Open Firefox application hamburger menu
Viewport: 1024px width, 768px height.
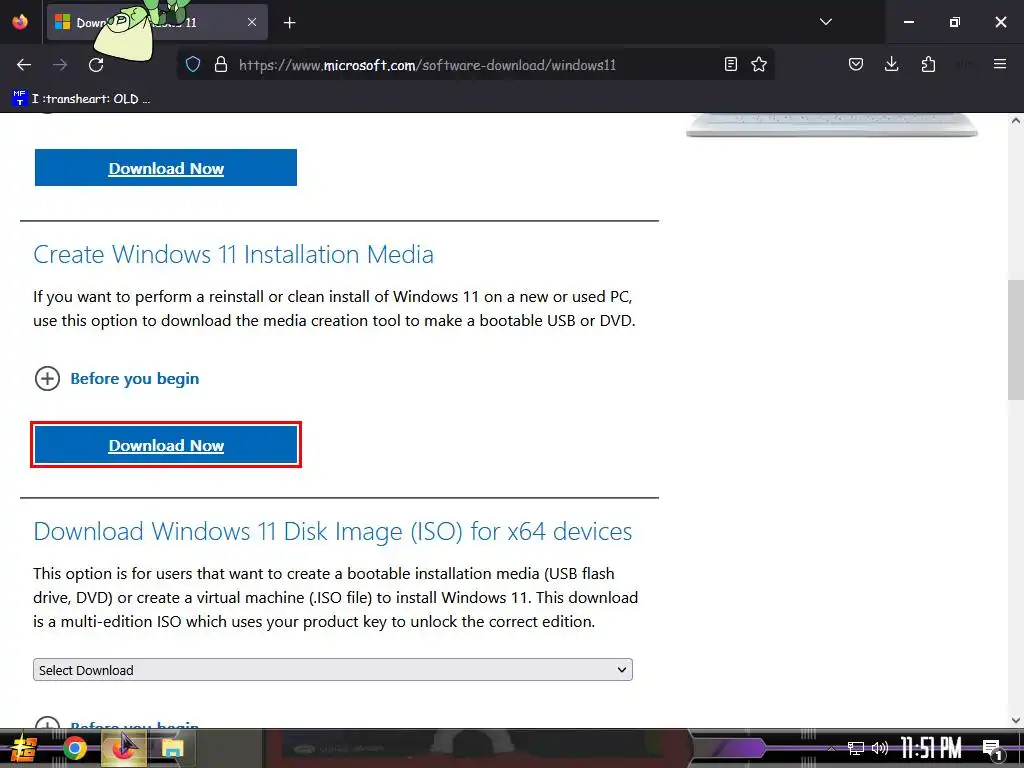[x=1000, y=64]
